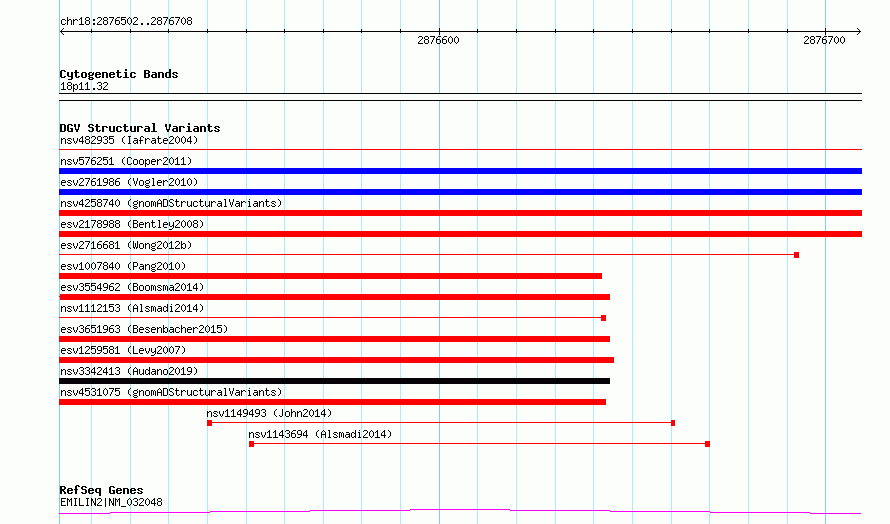Open the nsv1112153 (Alsmadi2014) variant label

click(x=132, y=308)
